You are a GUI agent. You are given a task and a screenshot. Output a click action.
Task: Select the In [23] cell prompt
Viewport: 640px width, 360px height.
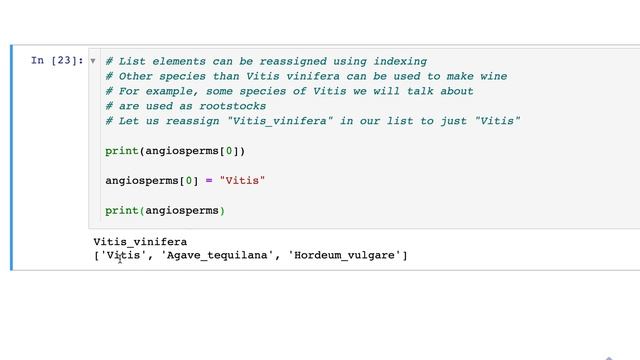pos(57,60)
